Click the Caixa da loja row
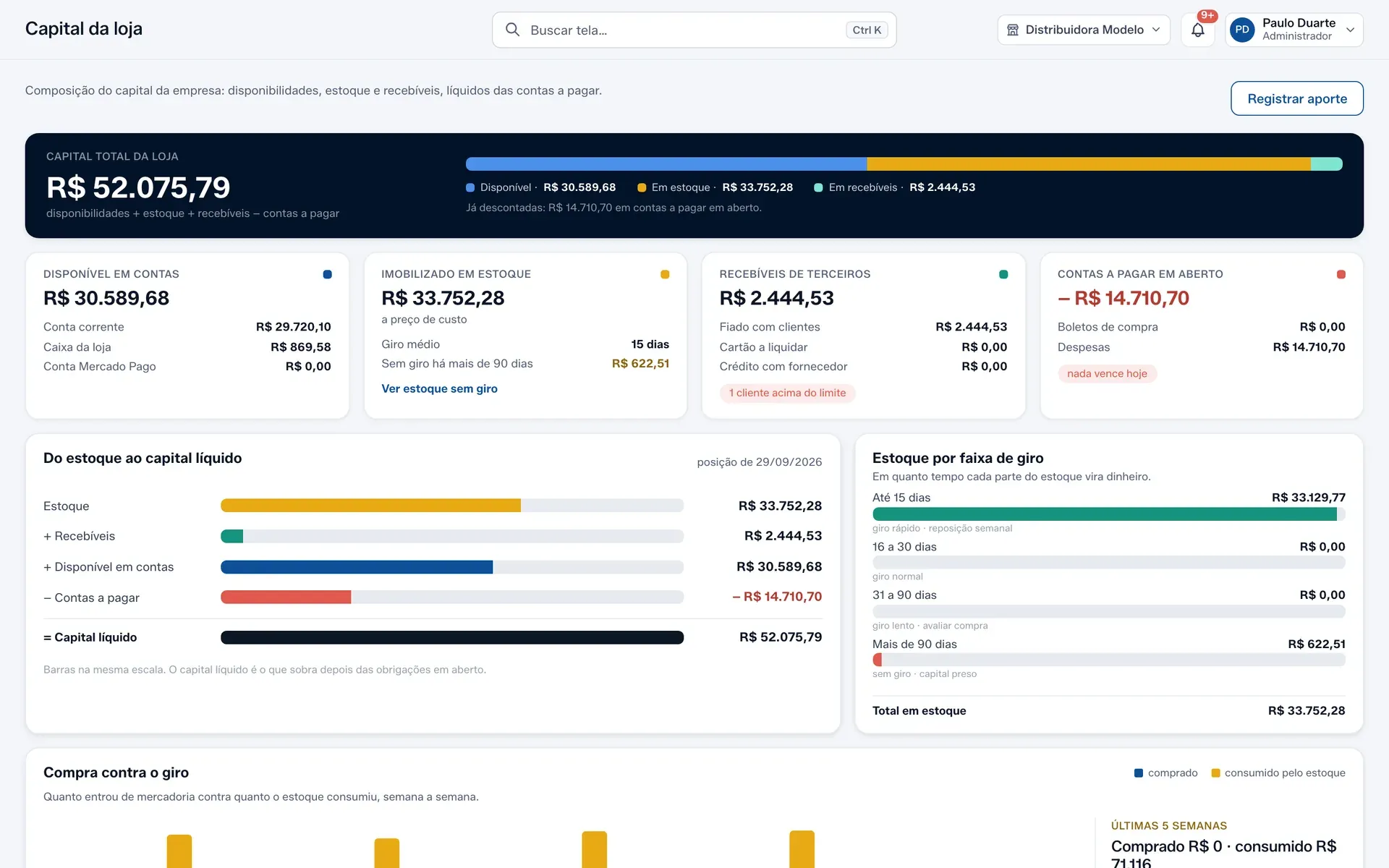 (x=187, y=347)
